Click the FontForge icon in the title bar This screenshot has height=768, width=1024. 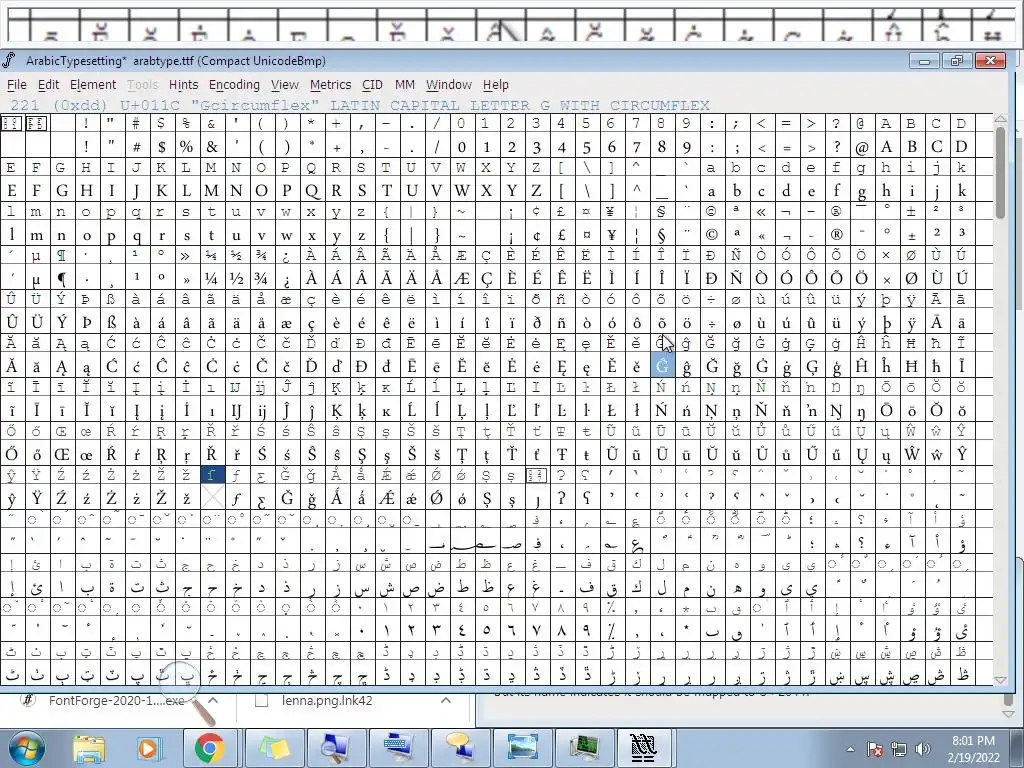10,61
